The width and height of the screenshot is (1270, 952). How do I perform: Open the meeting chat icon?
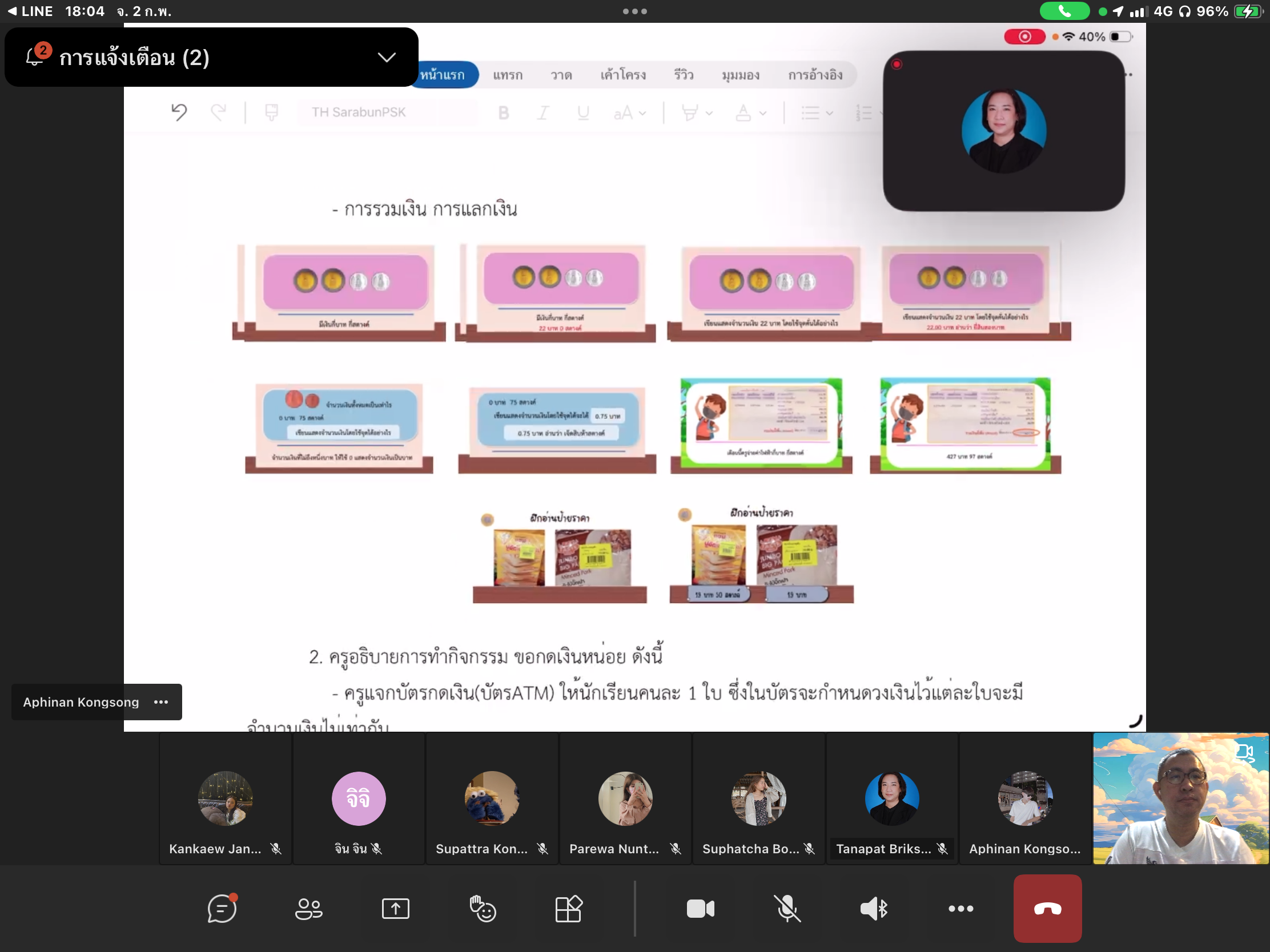click(x=222, y=909)
